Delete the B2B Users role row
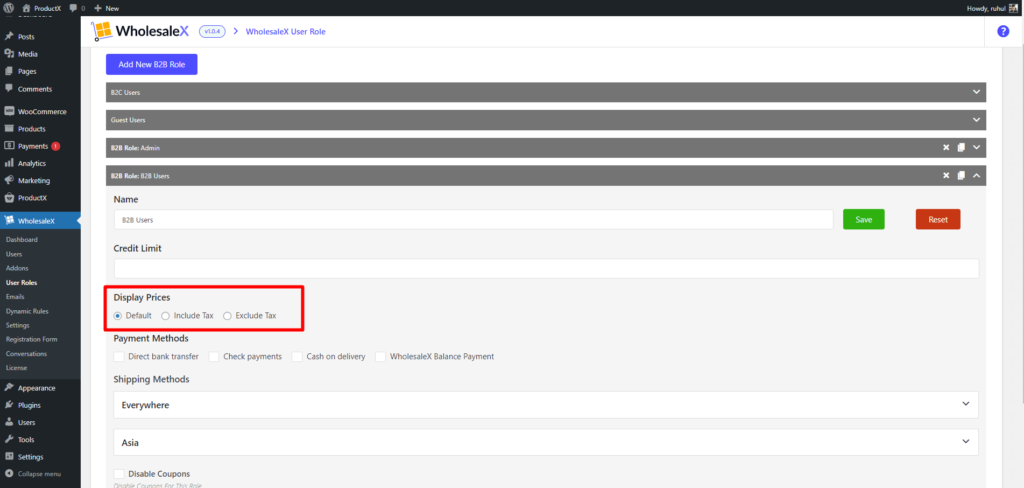Viewport: 1024px width, 488px height. tap(946, 175)
